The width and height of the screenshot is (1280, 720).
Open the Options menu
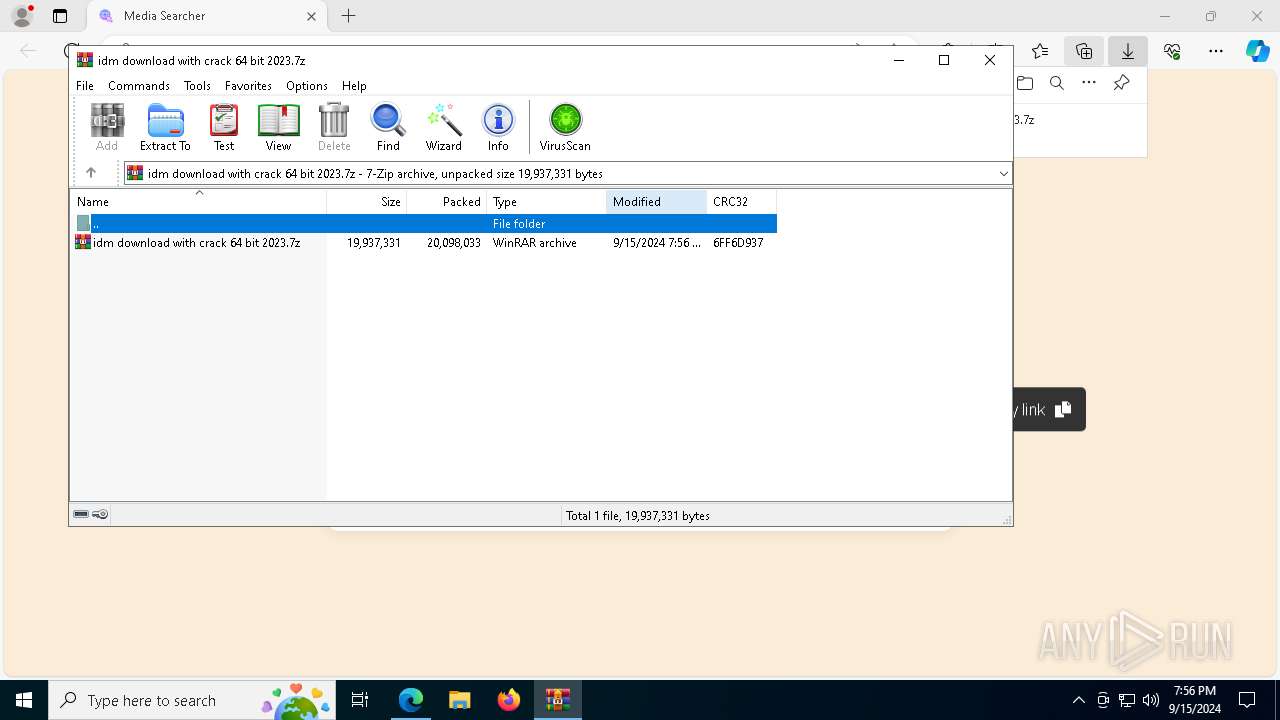click(307, 86)
